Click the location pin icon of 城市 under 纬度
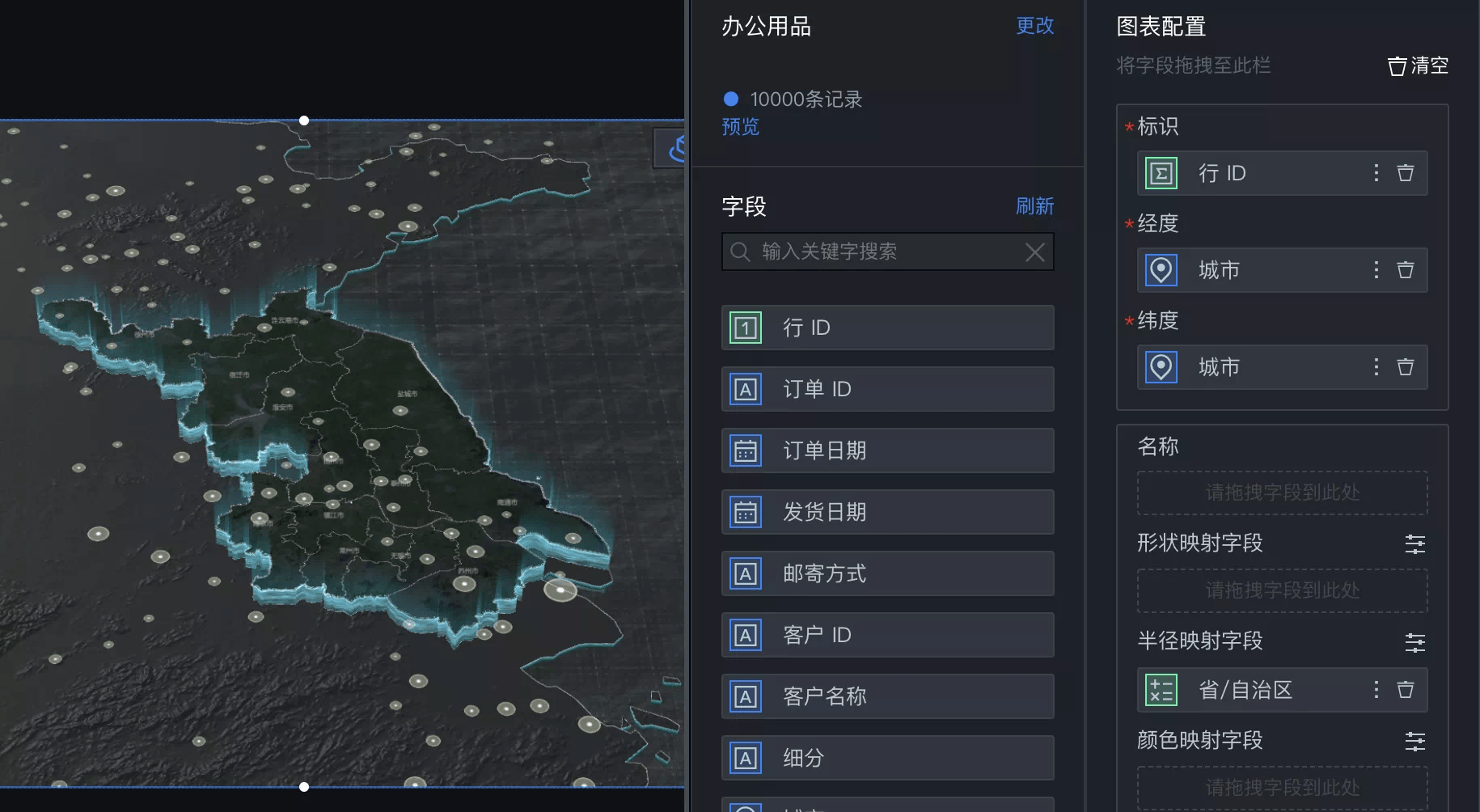Screen dimensions: 1480x812 (x=1161, y=367)
